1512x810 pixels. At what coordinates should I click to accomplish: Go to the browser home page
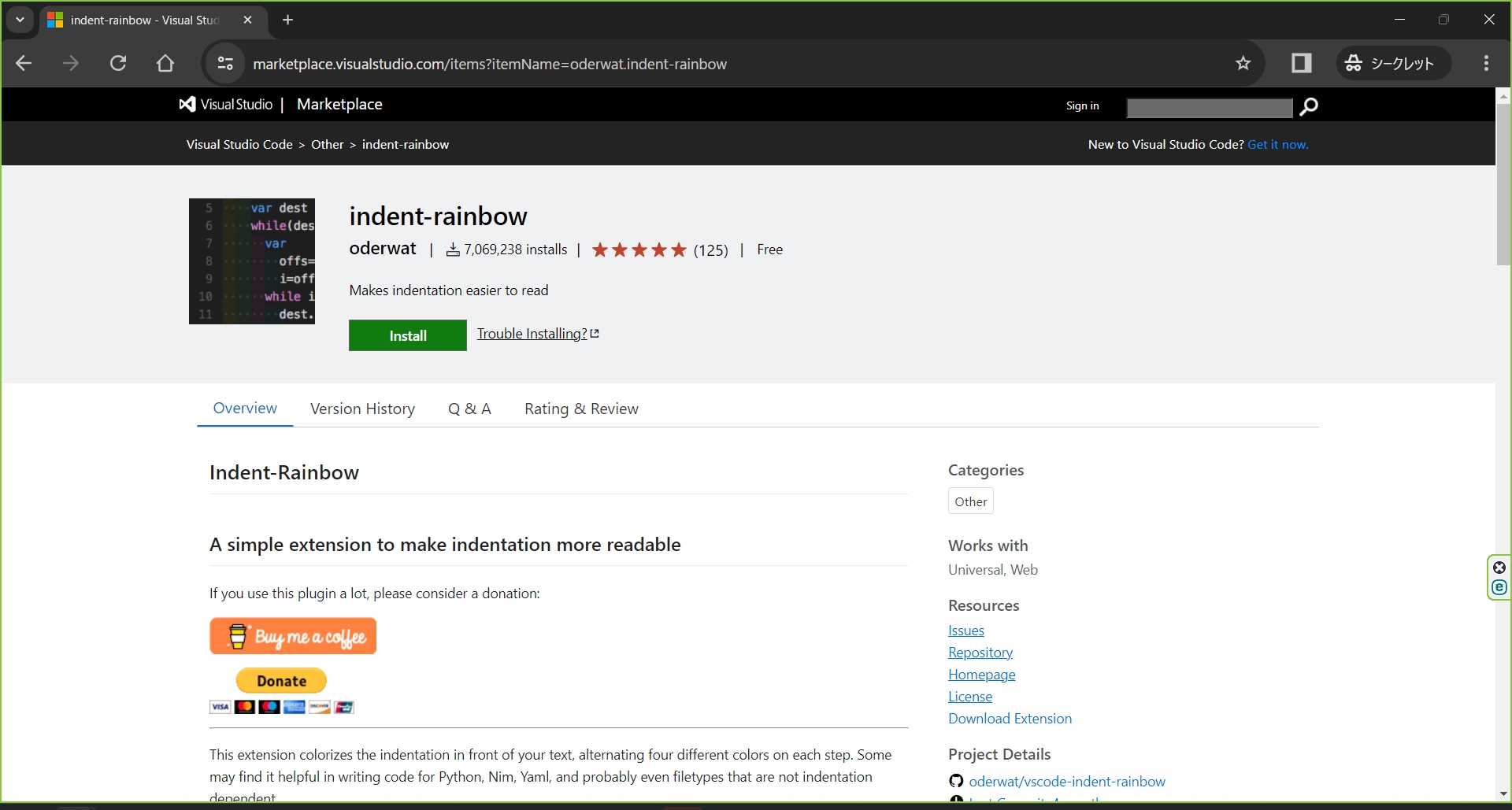(x=165, y=64)
